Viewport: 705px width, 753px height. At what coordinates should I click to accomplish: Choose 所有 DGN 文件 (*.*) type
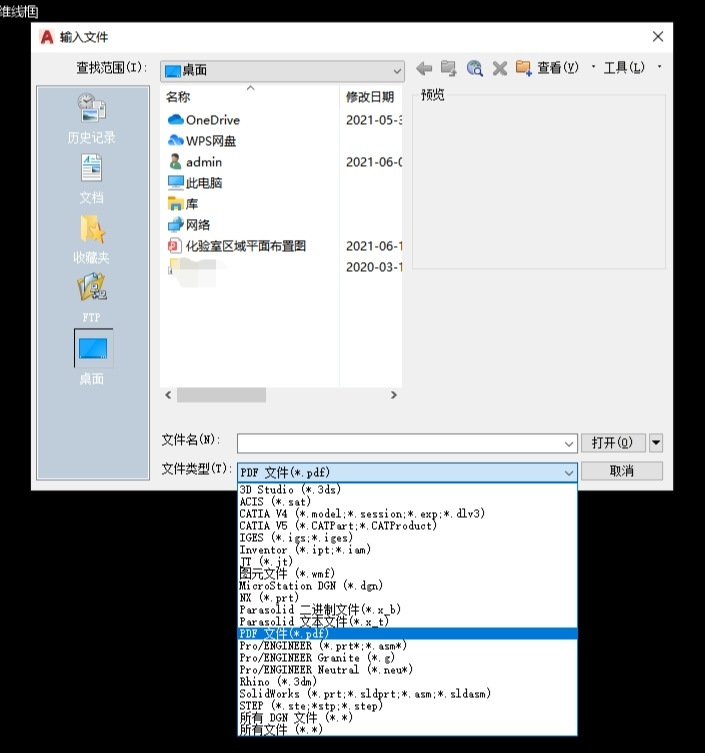click(x=407, y=718)
